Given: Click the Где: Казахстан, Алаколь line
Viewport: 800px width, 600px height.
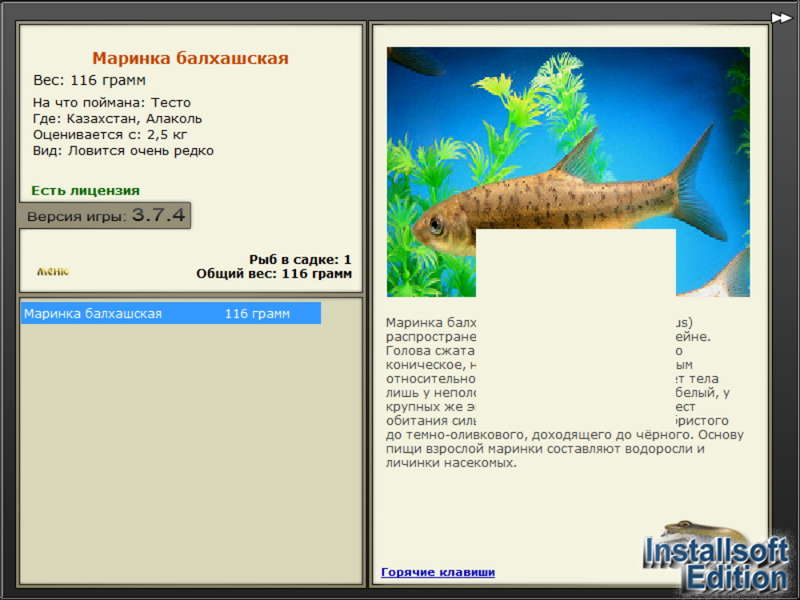Looking at the screenshot, I should click(x=117, y=119).
